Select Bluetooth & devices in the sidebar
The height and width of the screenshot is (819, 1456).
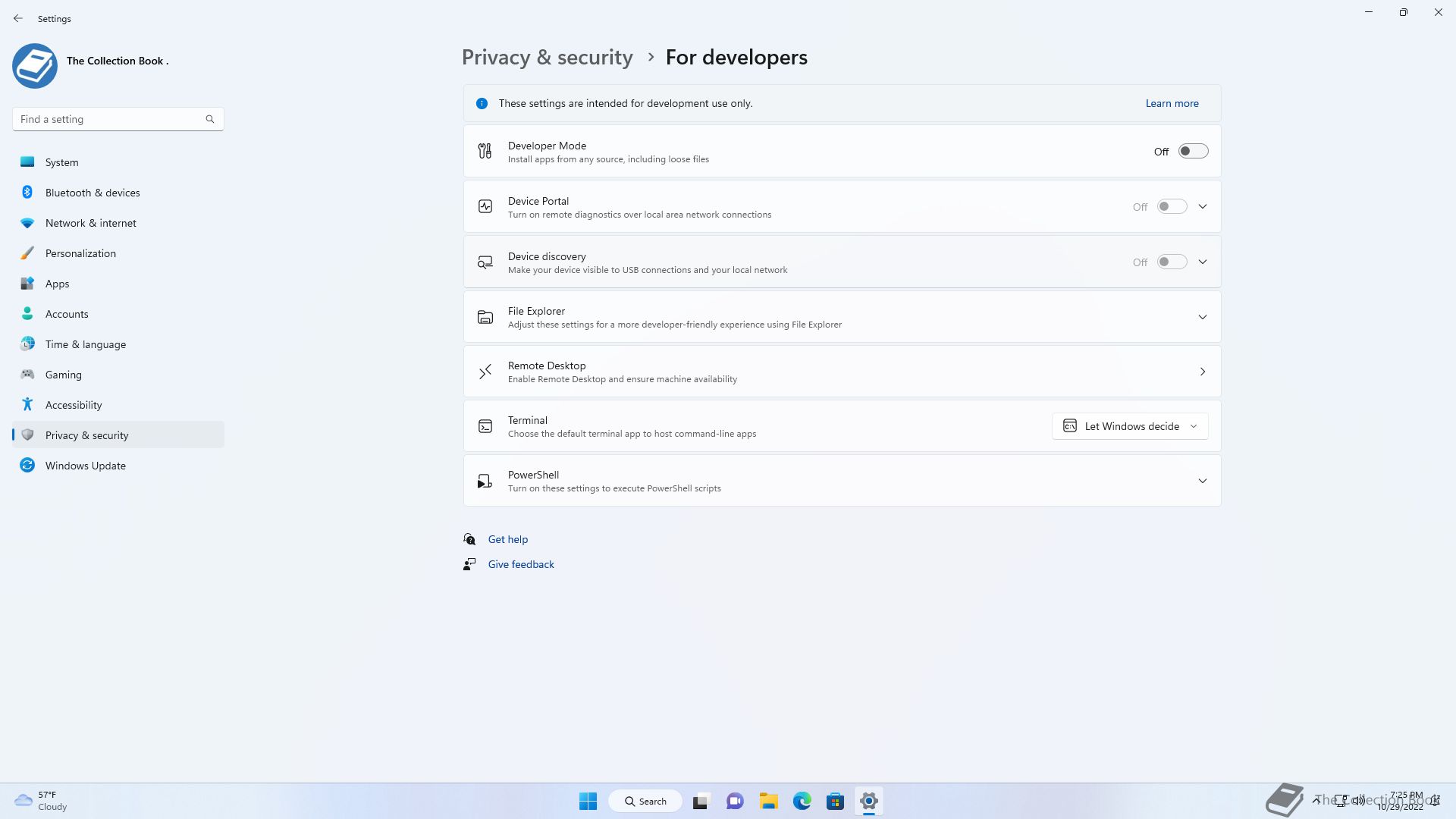point(93,193)
